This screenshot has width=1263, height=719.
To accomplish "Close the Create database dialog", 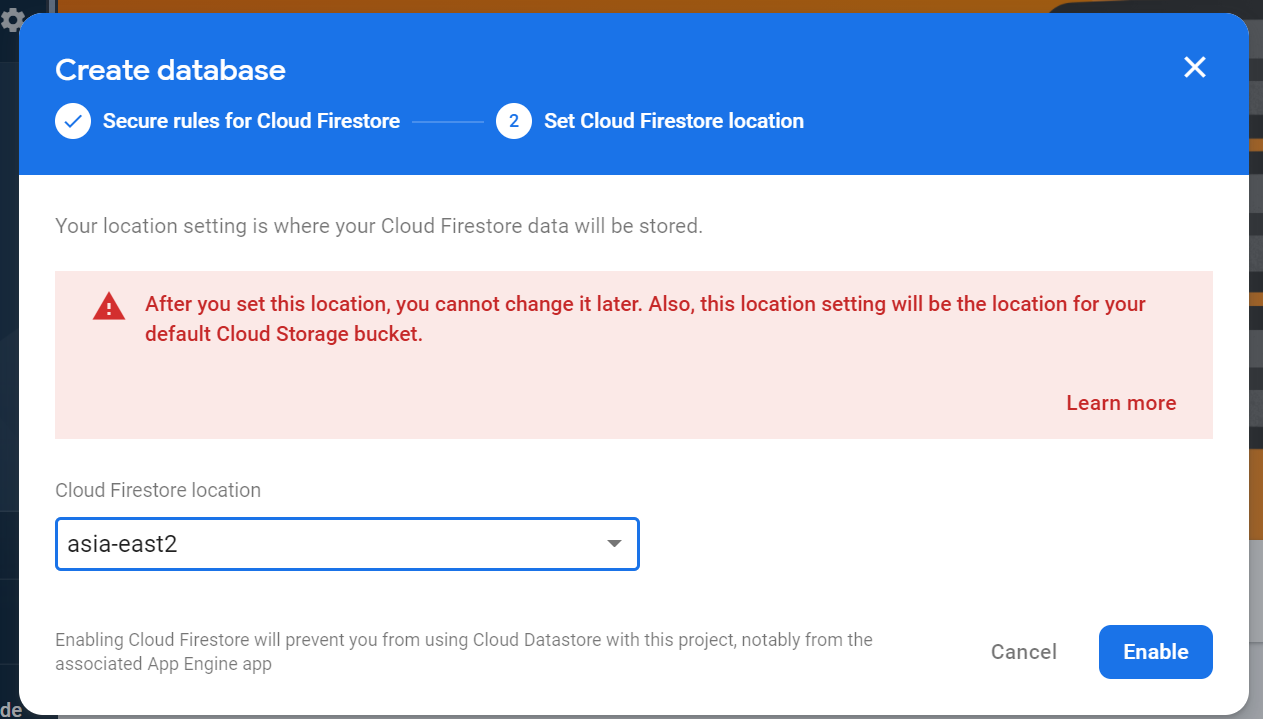I will pos(1194,68).
